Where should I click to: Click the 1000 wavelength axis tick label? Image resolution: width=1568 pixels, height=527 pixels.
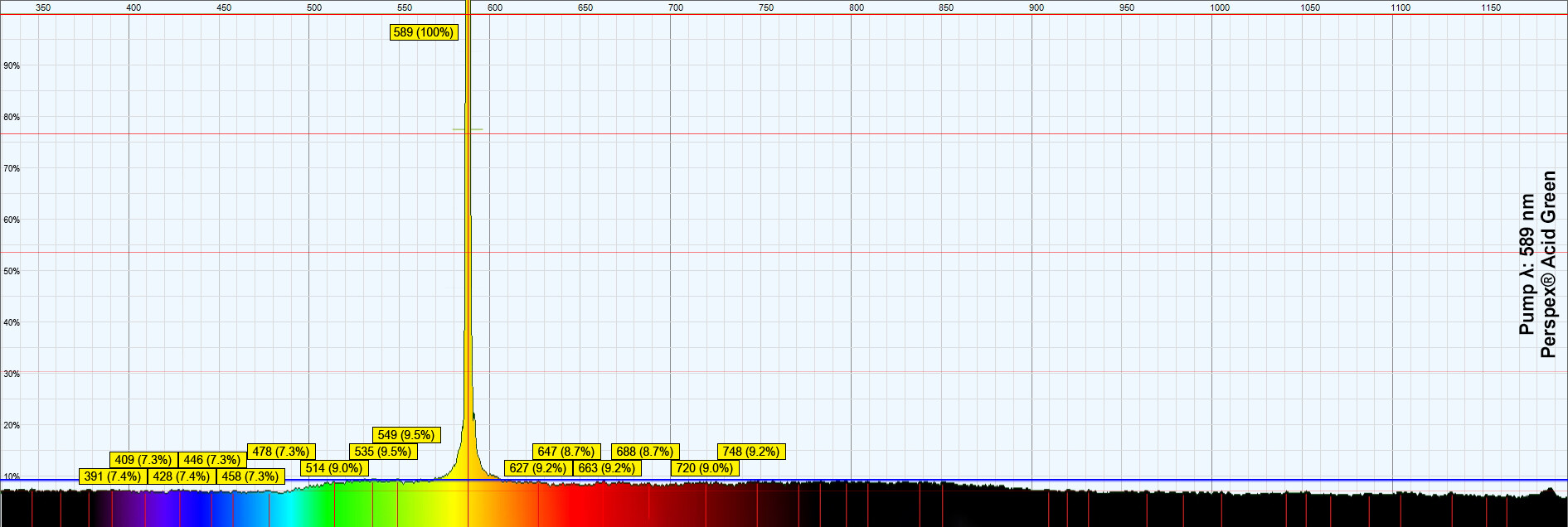point(1220,7)
